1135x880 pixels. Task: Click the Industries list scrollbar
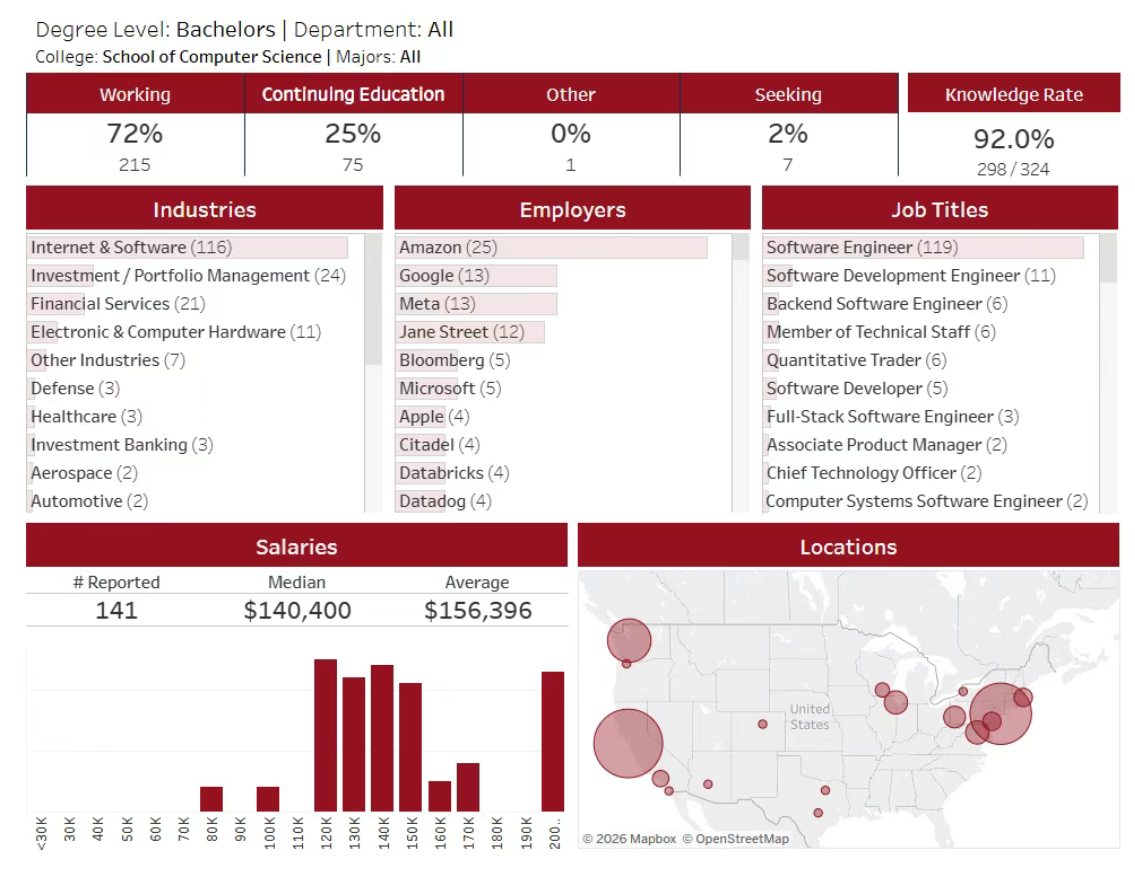tap(373, 300)
